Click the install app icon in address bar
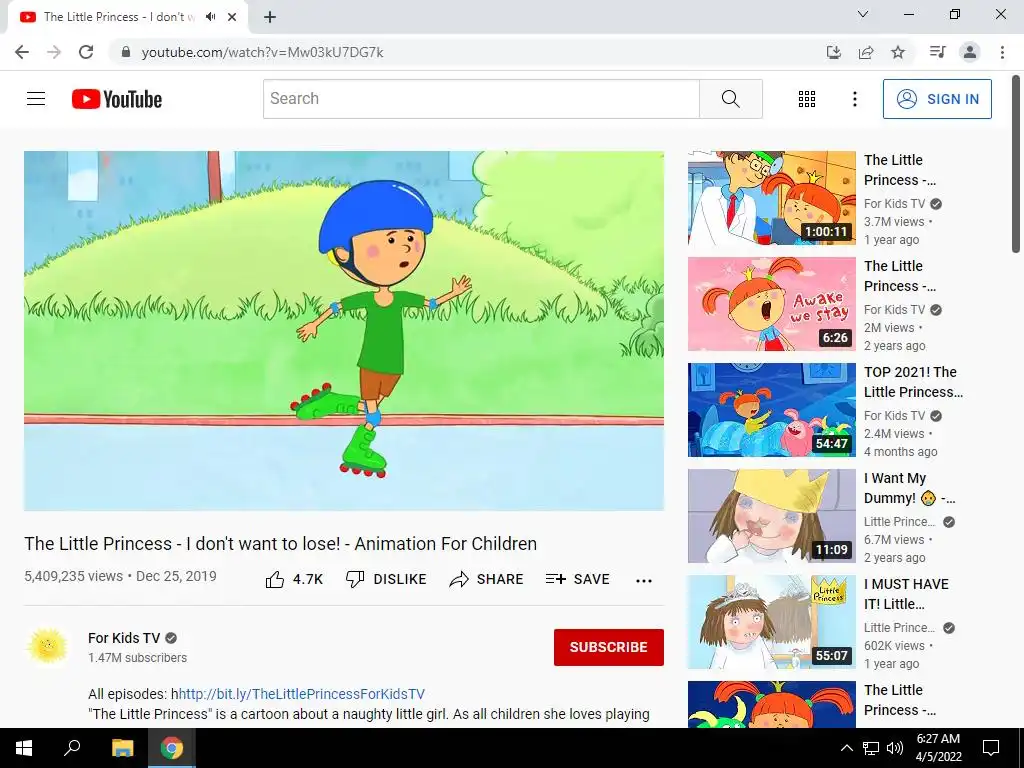 [x=834, y=52]
